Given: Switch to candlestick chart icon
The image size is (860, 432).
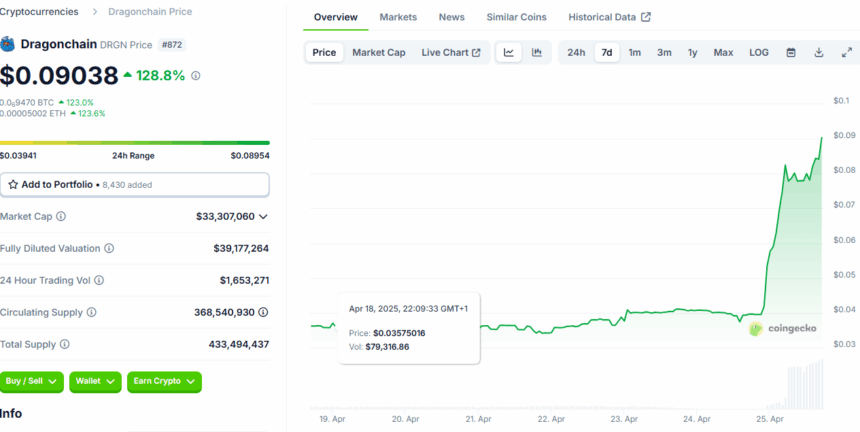Looking at the screenshot, I should tap(537, 52).
